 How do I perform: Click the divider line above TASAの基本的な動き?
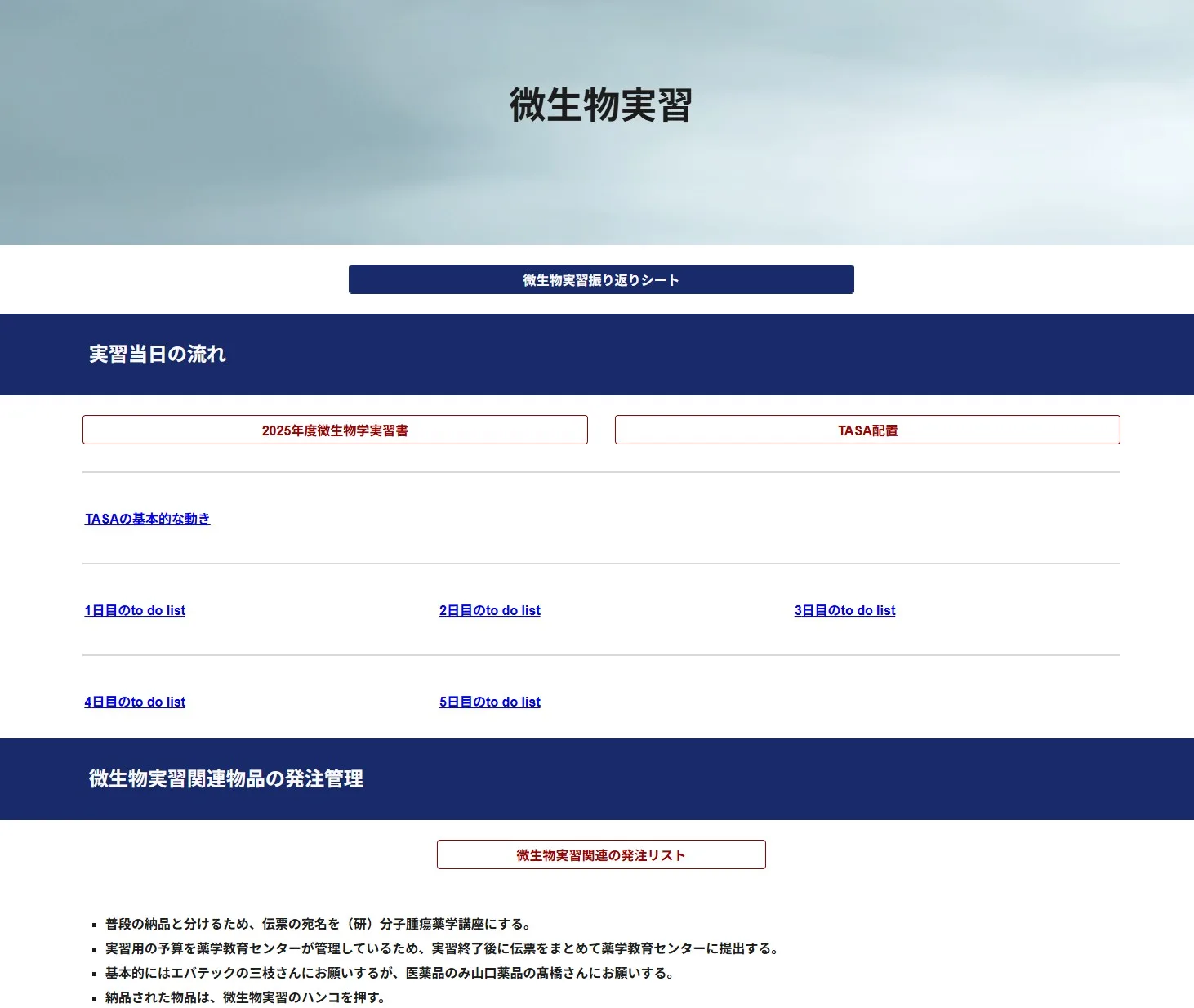click(601, 472)
